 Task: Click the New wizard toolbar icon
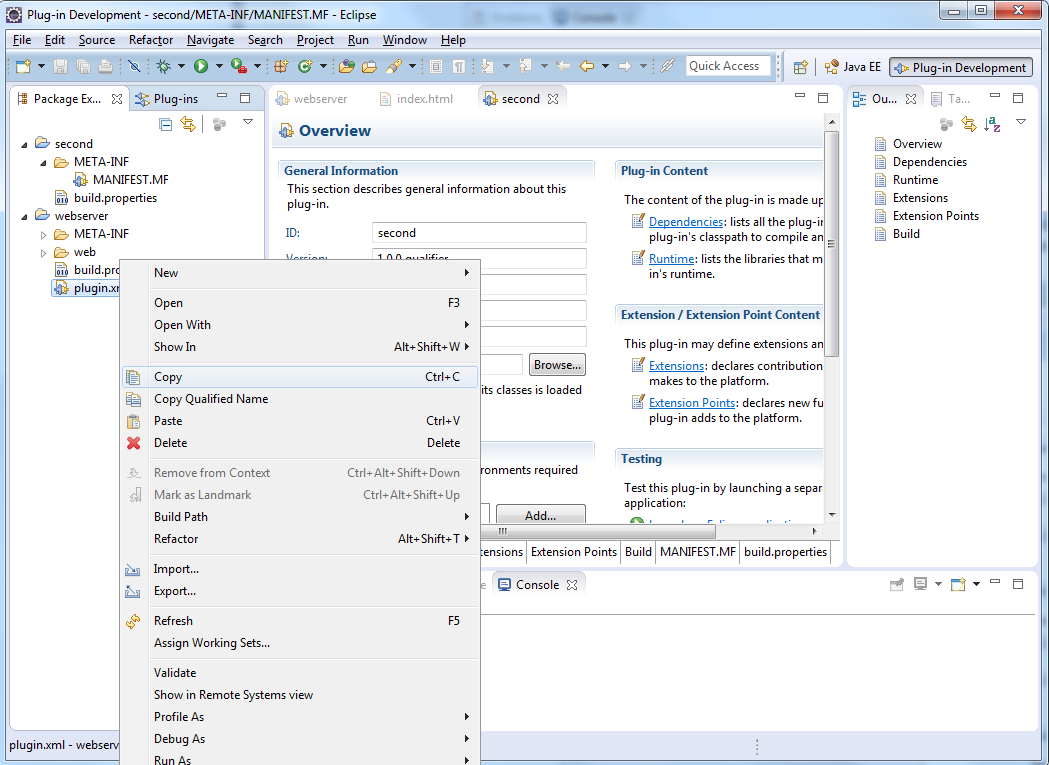pos(23,66)
